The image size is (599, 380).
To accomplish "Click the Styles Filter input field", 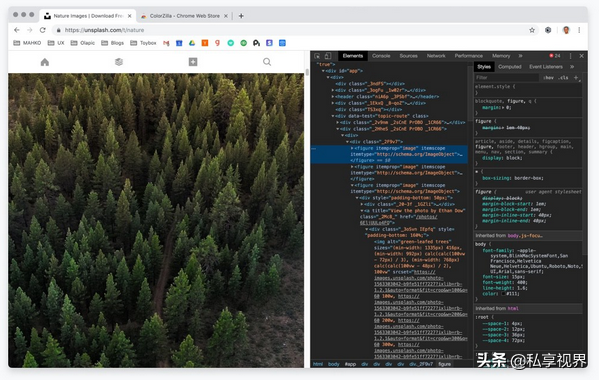I will pyautogui.click(x=507, y=78).
